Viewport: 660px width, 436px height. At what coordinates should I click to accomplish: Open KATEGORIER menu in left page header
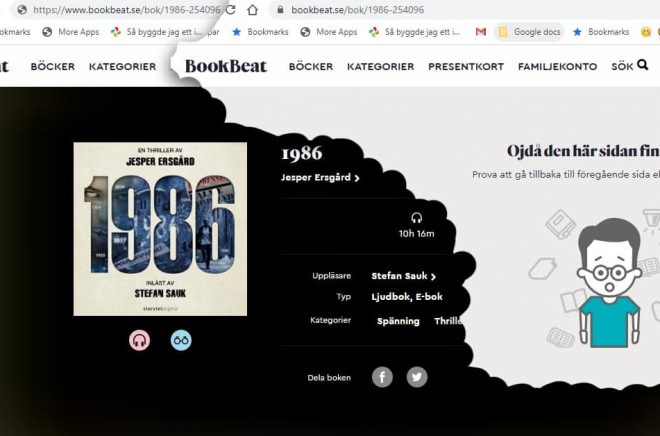[122, 66]
